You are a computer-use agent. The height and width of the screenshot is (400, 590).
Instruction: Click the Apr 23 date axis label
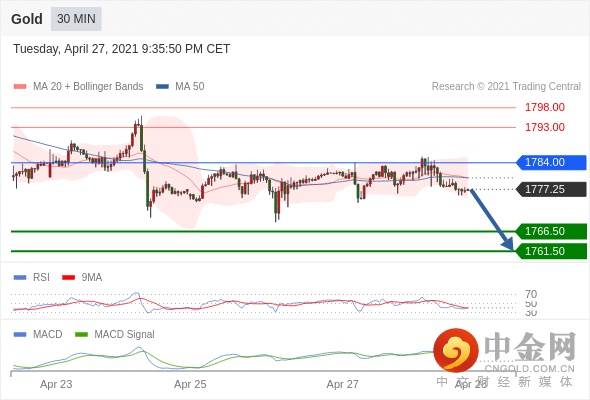[x=56, y=384]
